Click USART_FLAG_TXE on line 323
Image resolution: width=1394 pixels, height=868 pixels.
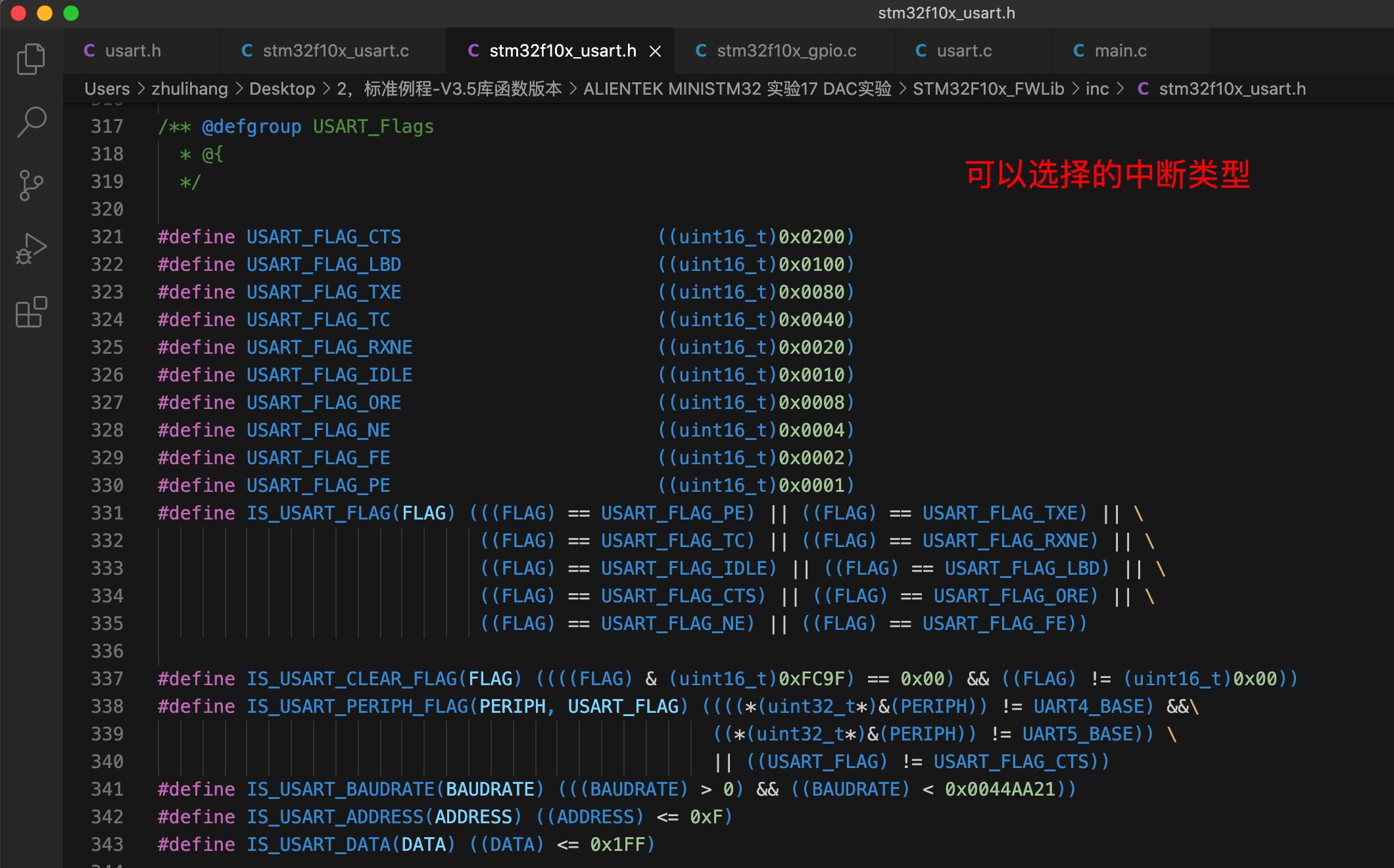[324, 292]
